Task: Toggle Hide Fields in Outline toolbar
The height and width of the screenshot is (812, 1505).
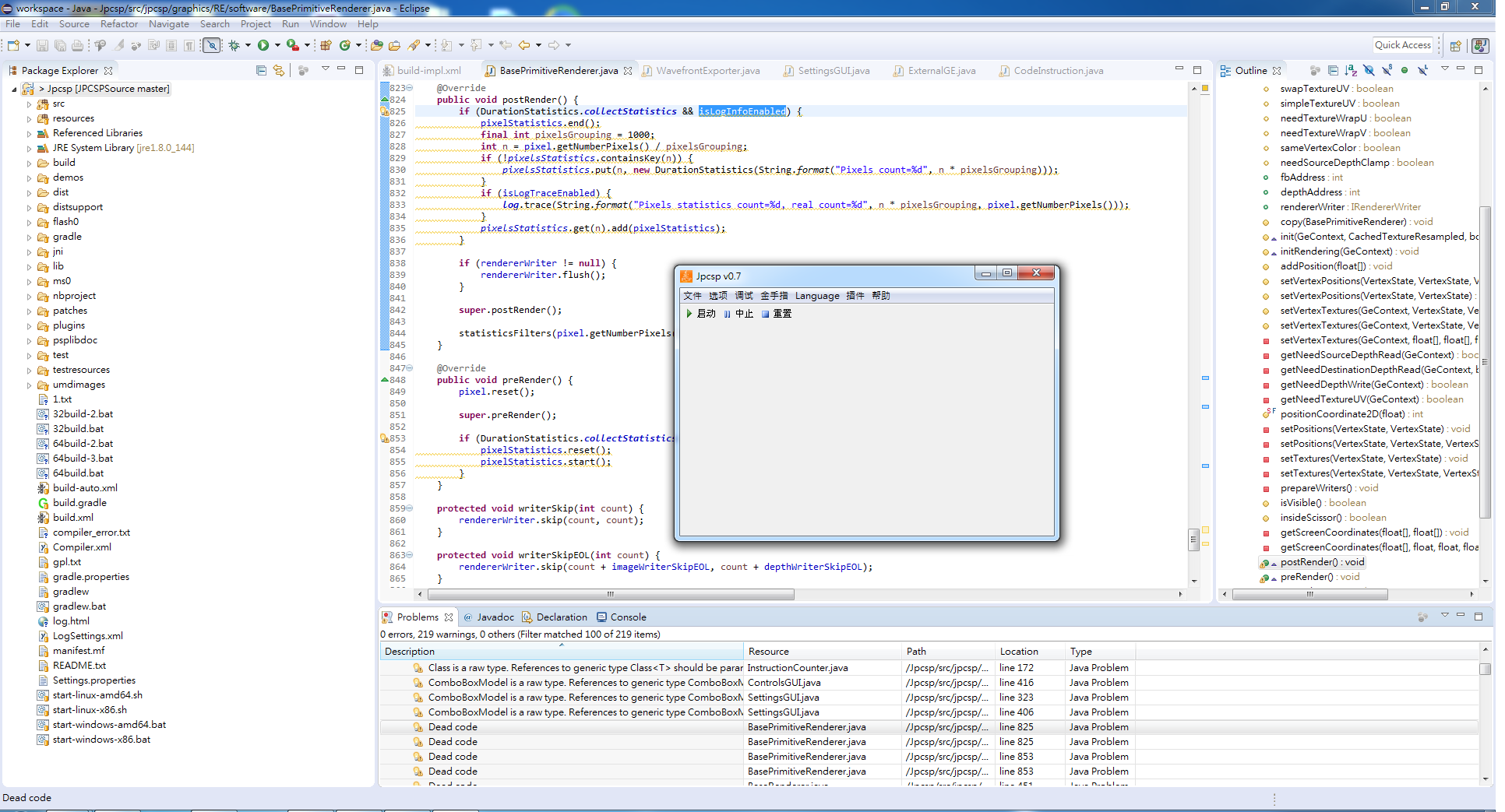Action: click(x=1369, y=71)
